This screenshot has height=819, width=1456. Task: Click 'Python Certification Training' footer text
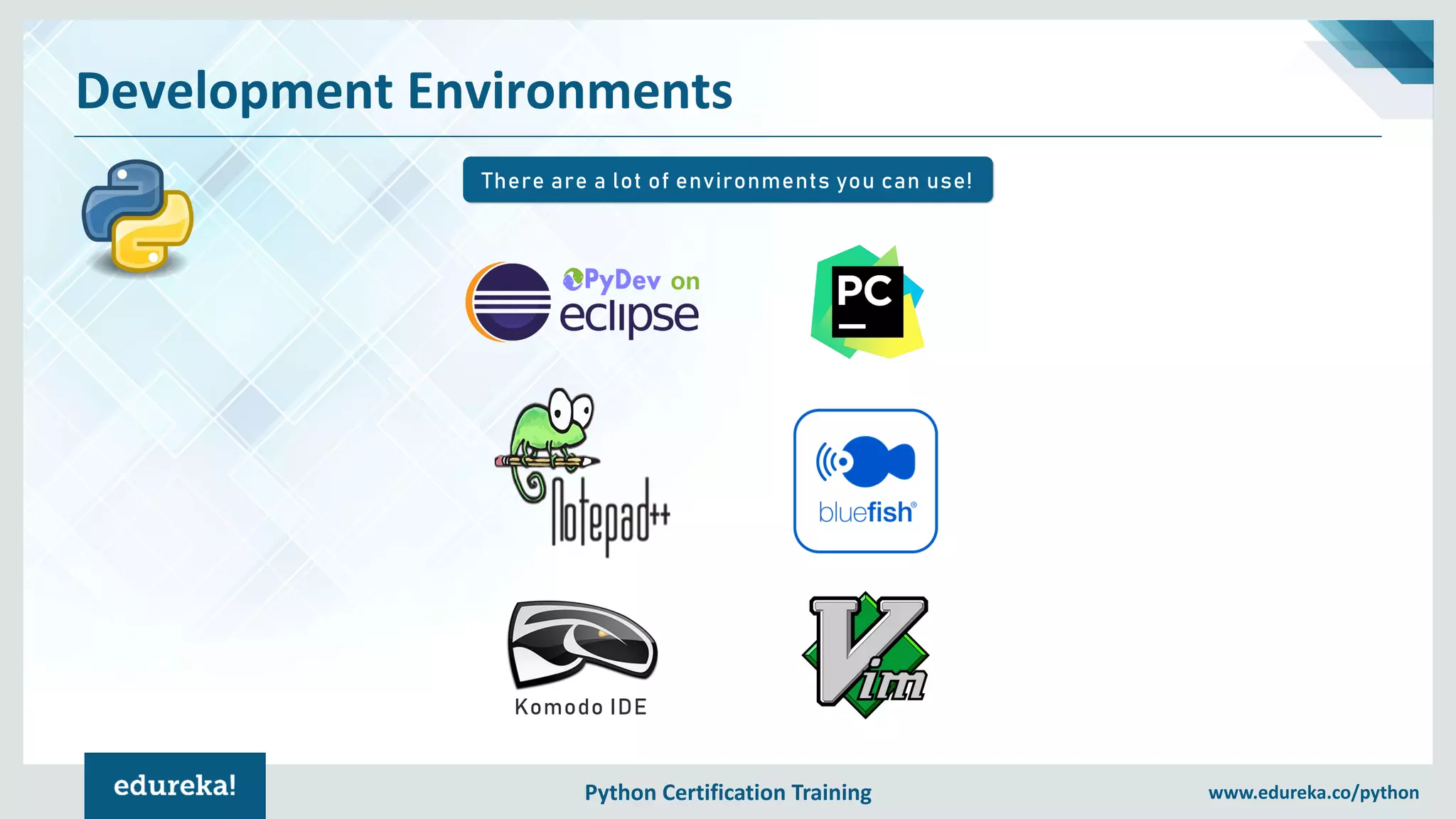(x=728, y=792)
